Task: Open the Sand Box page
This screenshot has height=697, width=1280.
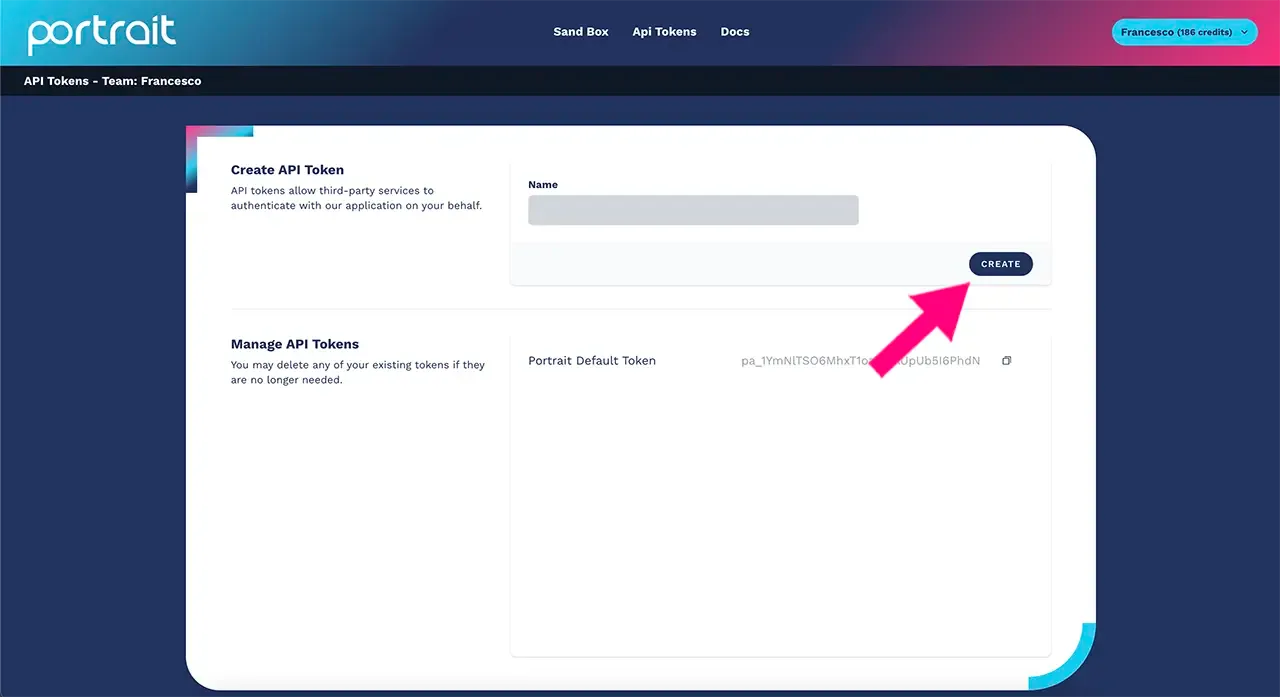Action: 581,32
